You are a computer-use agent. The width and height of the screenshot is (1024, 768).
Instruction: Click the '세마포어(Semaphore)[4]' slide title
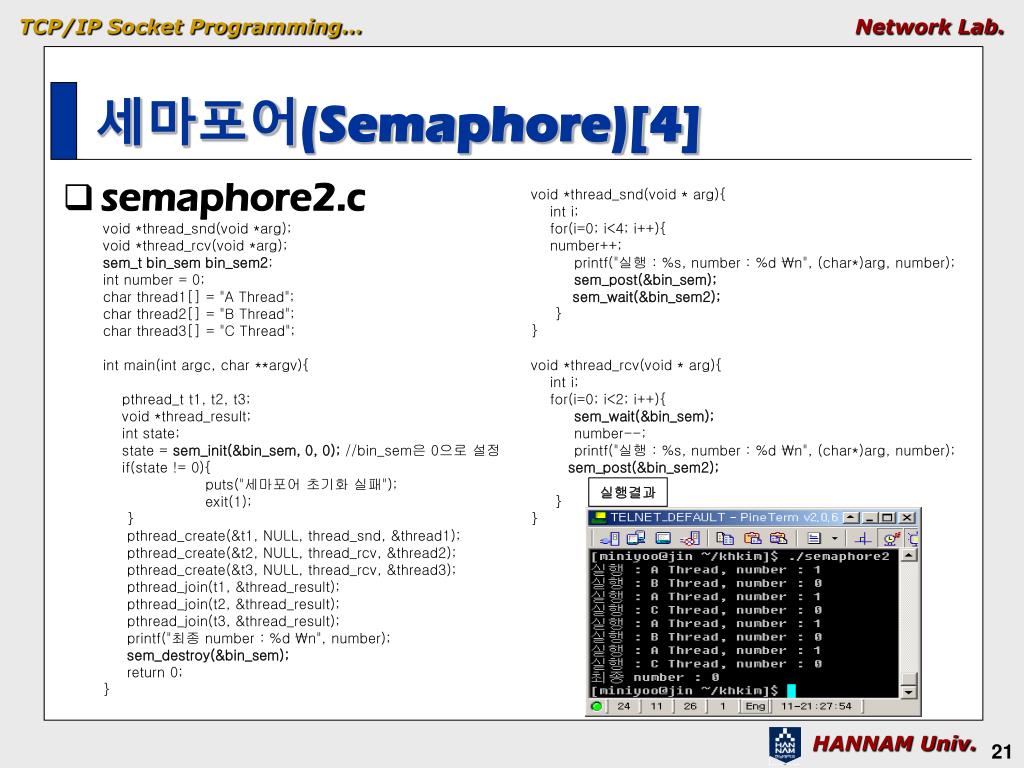tap(399, 123)
